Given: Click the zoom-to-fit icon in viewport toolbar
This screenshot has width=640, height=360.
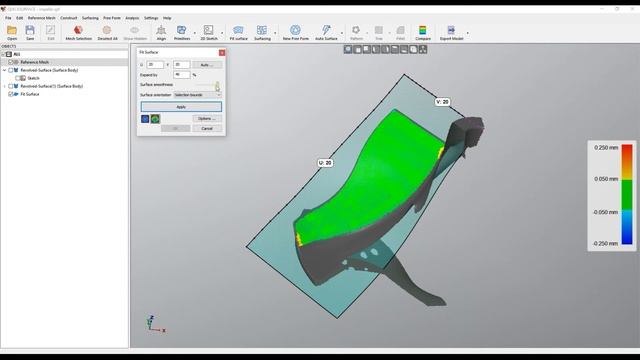Looking at the screenshot, I should tap(348, 49).
